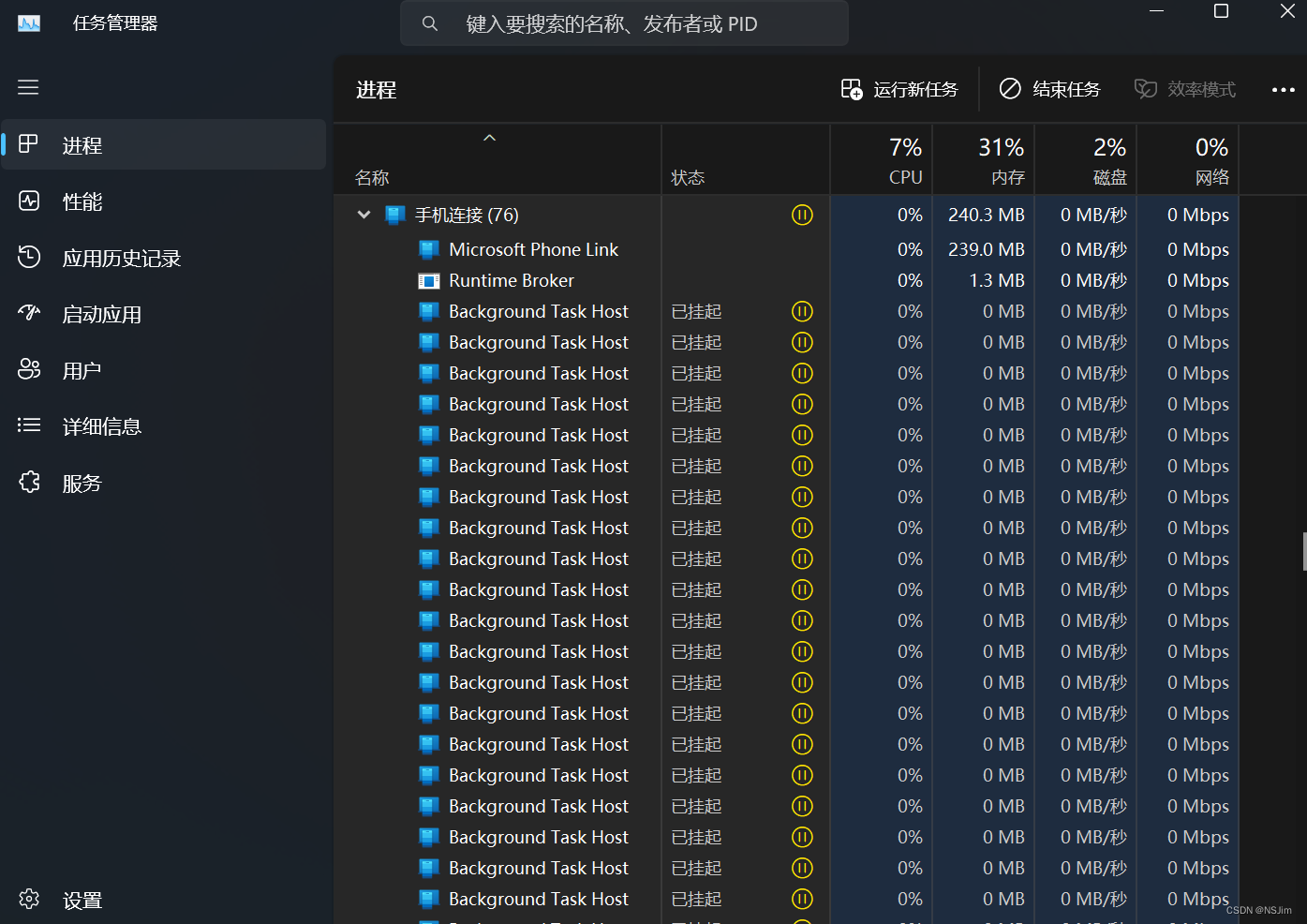Viewport: 1307px width, 924px height.
Task: Open 应用历史记录 page
Action: pyautogui.click(x=164, y=258)
